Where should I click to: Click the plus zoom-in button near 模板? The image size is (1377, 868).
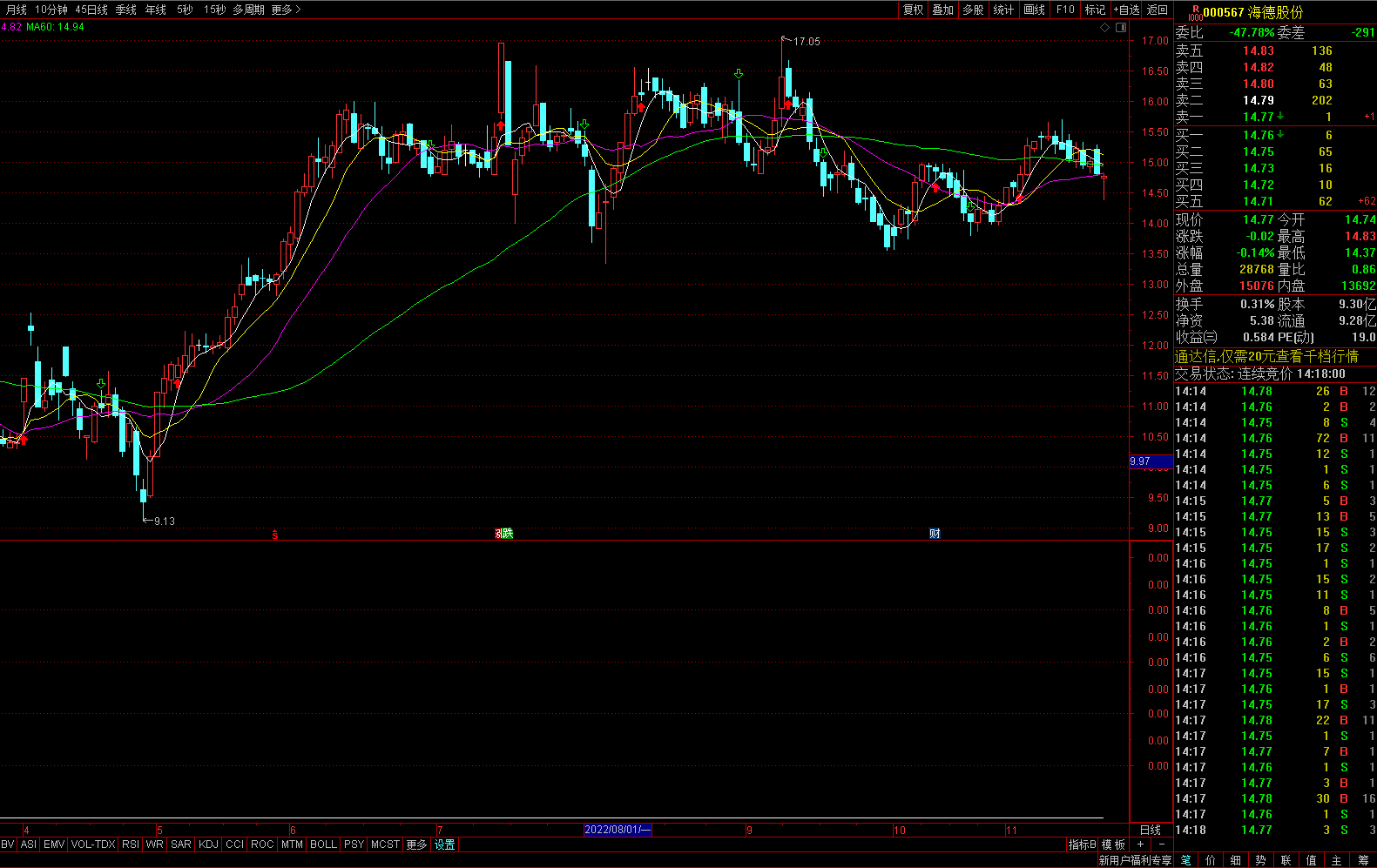pos(1141,844)
